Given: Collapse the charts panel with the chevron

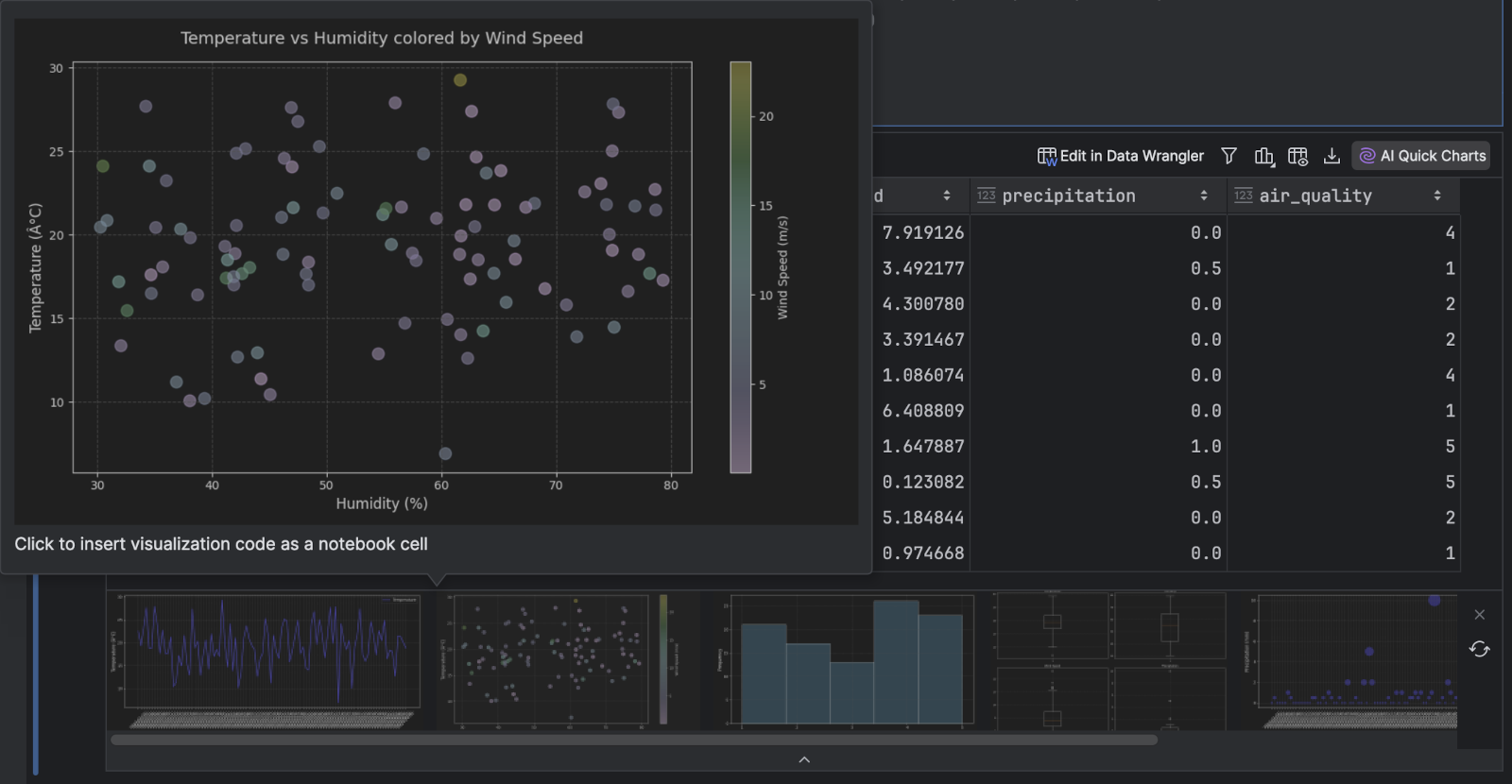Looking at the screenshot, I should [x=804, y=759].
